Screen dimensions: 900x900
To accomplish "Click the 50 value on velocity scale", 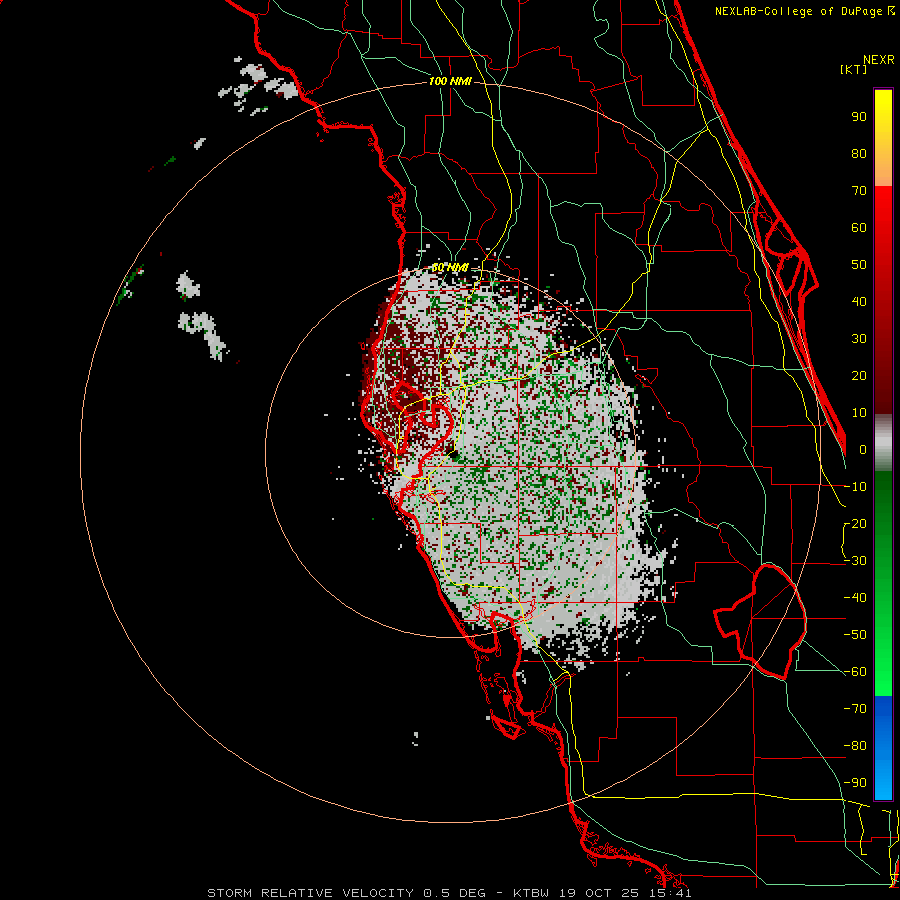I will [859, 265].
